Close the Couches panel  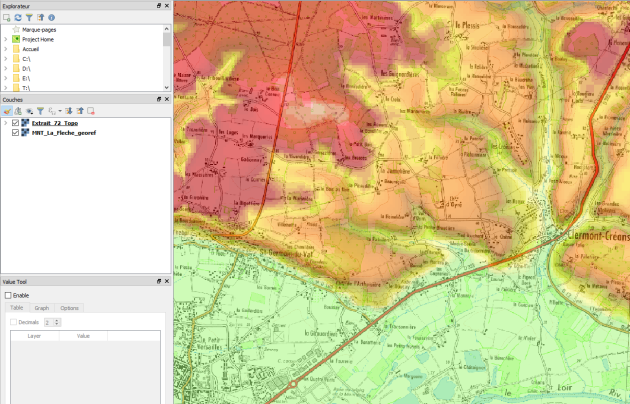point(167,99)
